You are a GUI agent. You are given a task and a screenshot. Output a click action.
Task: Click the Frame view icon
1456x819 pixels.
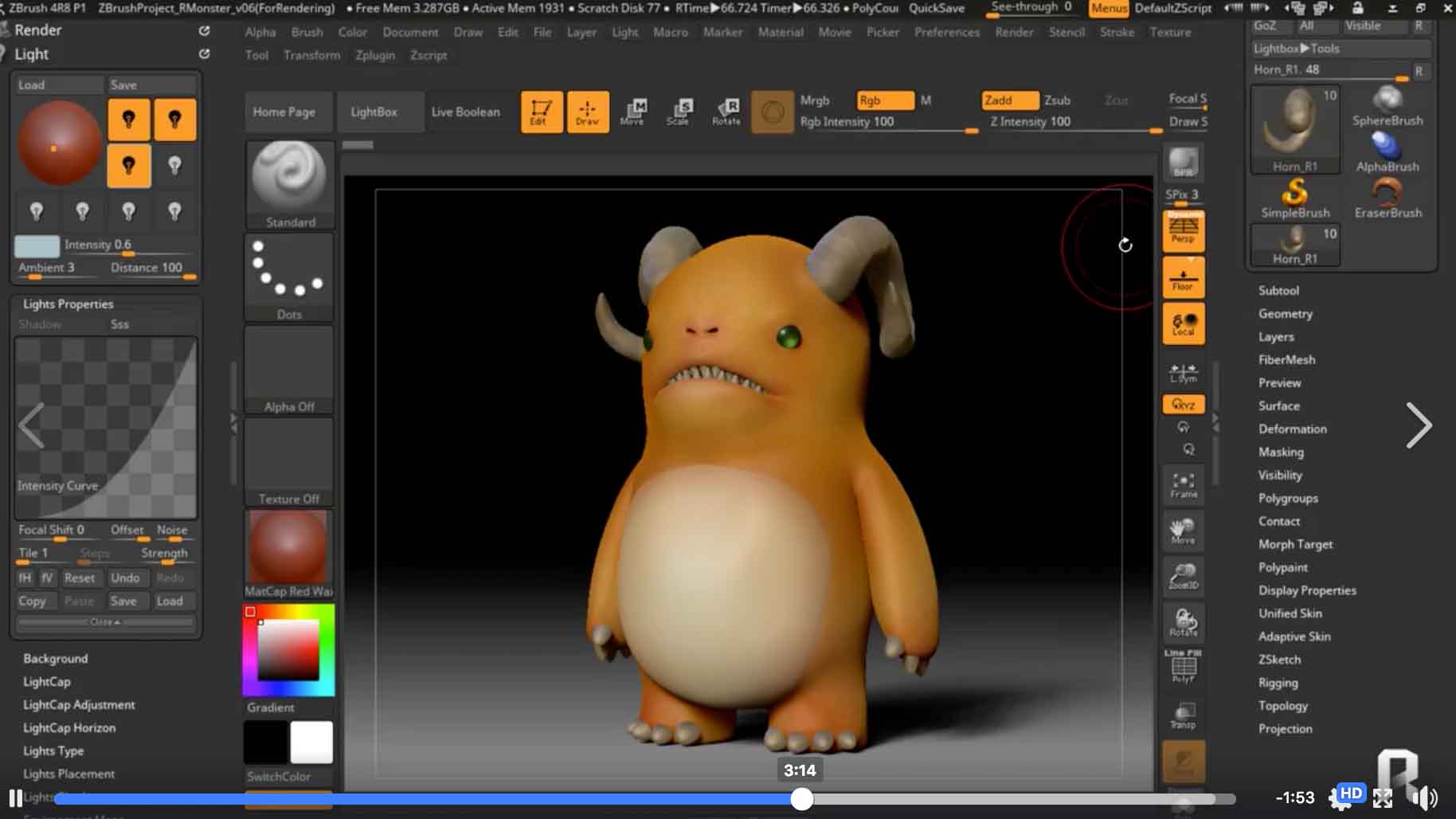pos(1183,484)
